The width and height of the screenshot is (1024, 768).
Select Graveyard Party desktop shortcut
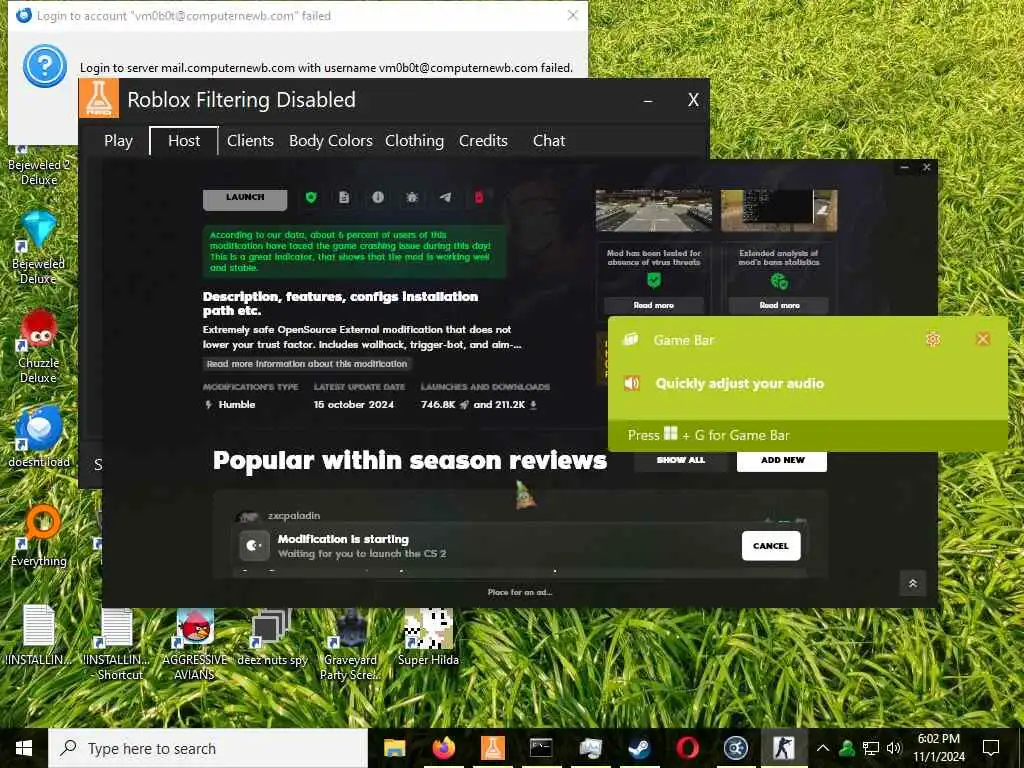(350, 644)
